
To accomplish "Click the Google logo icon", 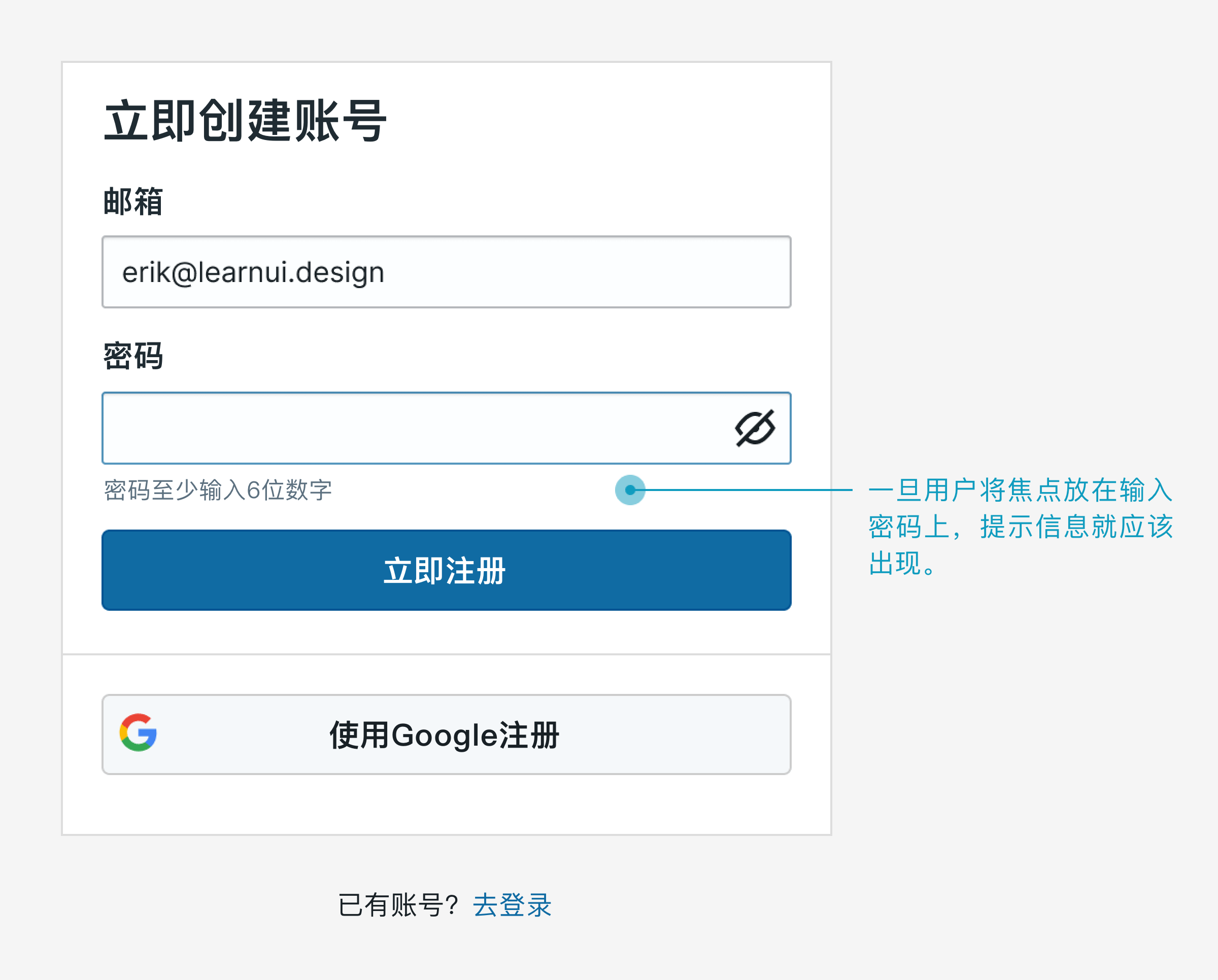I will click(138, 733).
